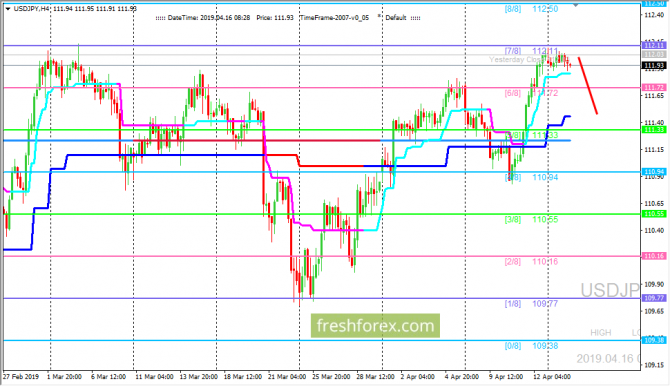The height and width of the screenshot is (386, 670).
Task: Click the pink 111.72 price axis tag
Action: point(654,88)
